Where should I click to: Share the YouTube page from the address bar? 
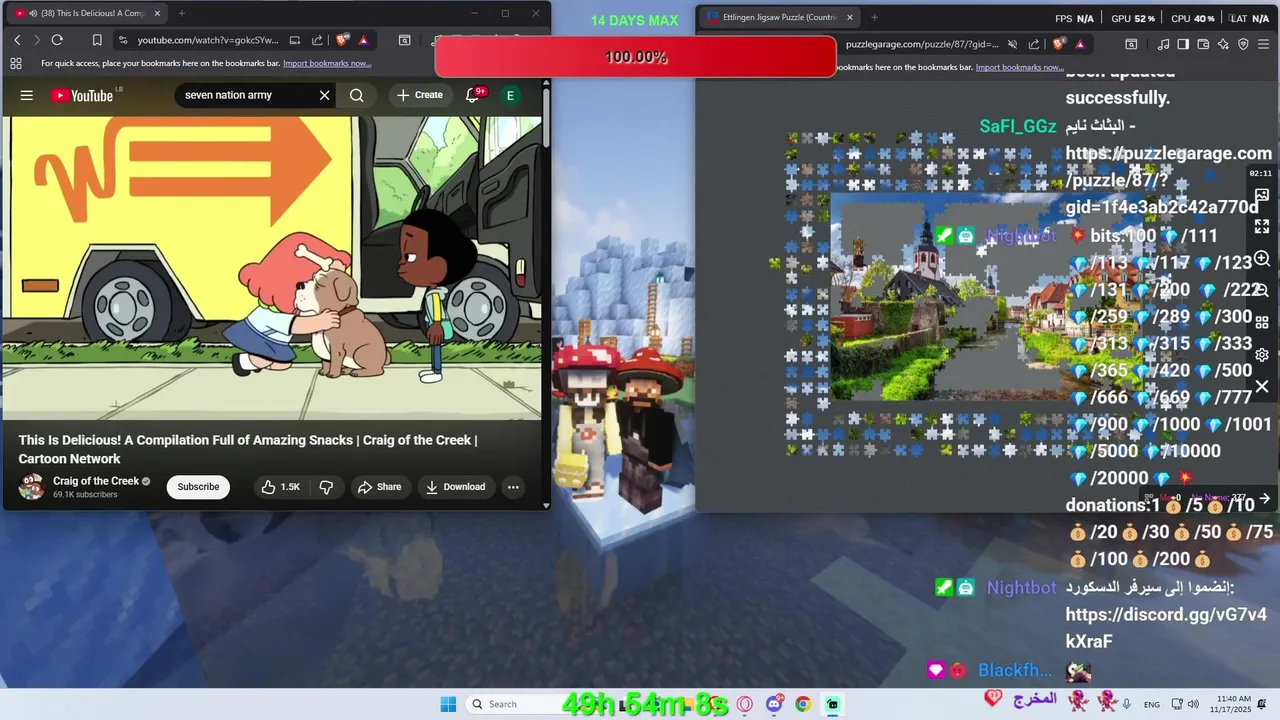tap(317, 40)
